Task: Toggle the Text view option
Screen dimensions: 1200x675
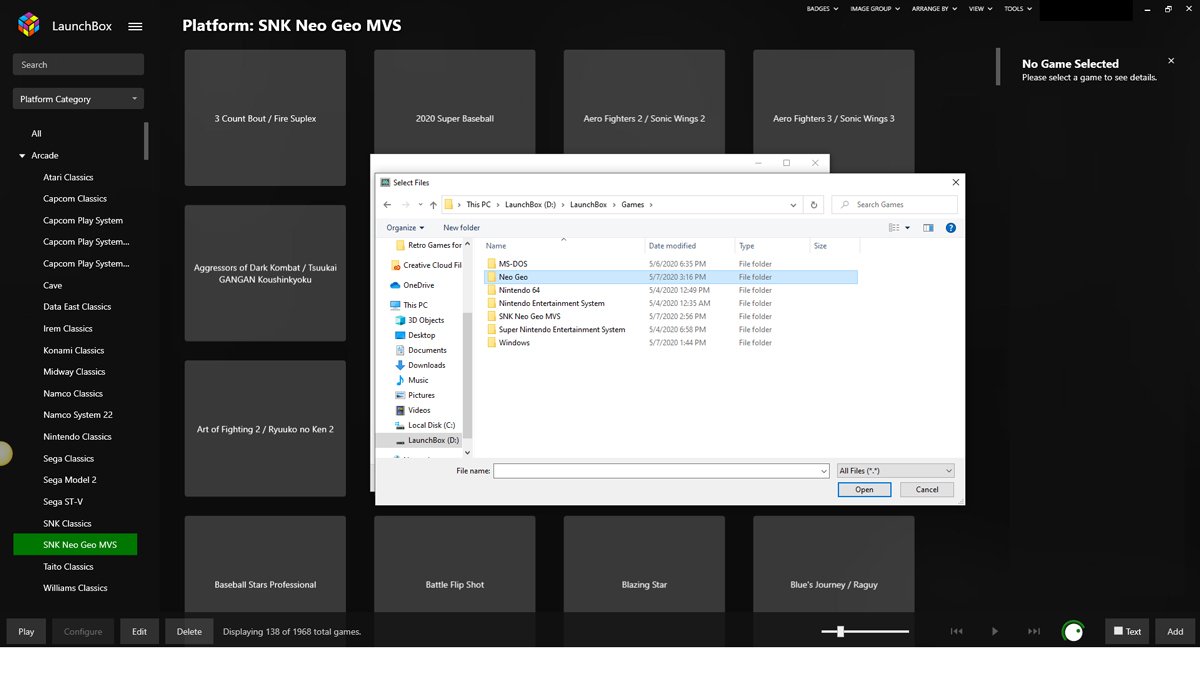Action: click(1127, 631)
